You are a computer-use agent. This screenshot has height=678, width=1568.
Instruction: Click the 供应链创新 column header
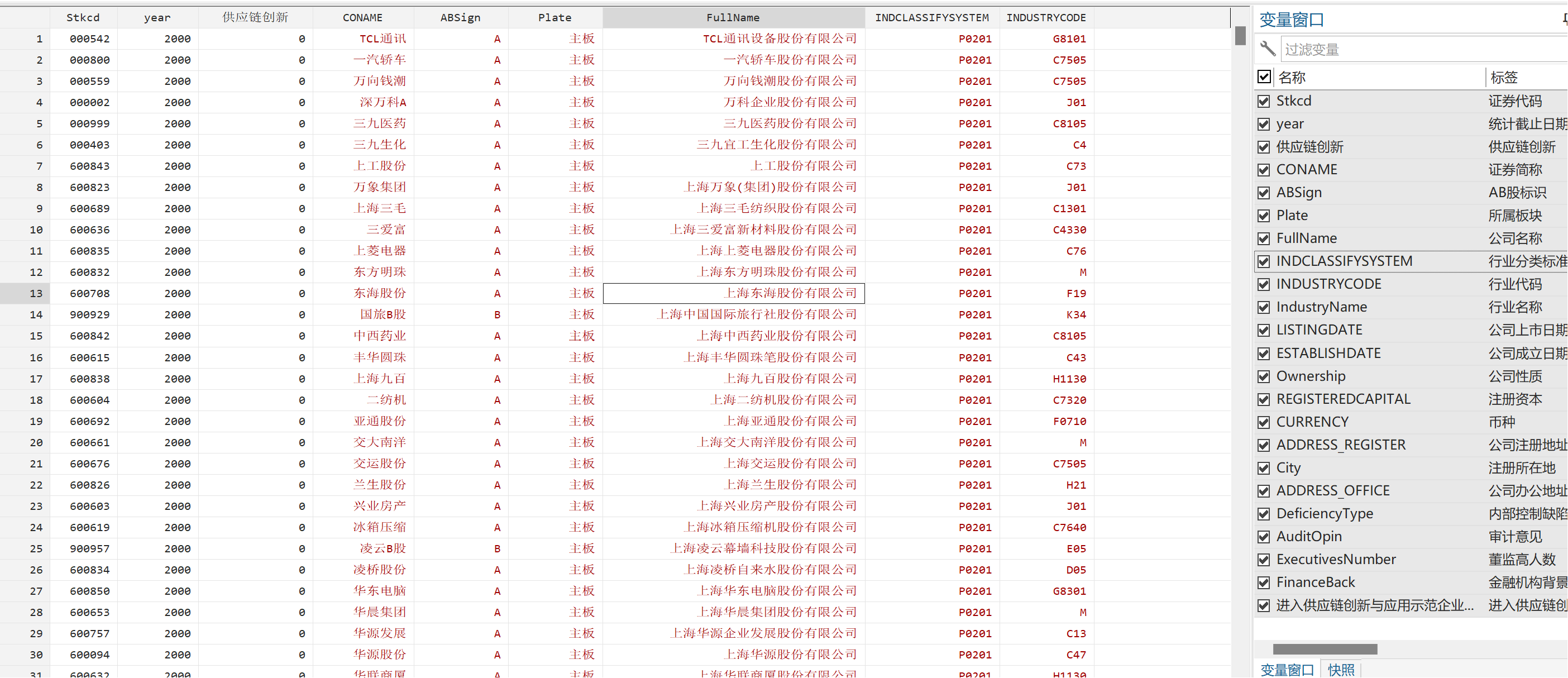(x=255, y=18)
